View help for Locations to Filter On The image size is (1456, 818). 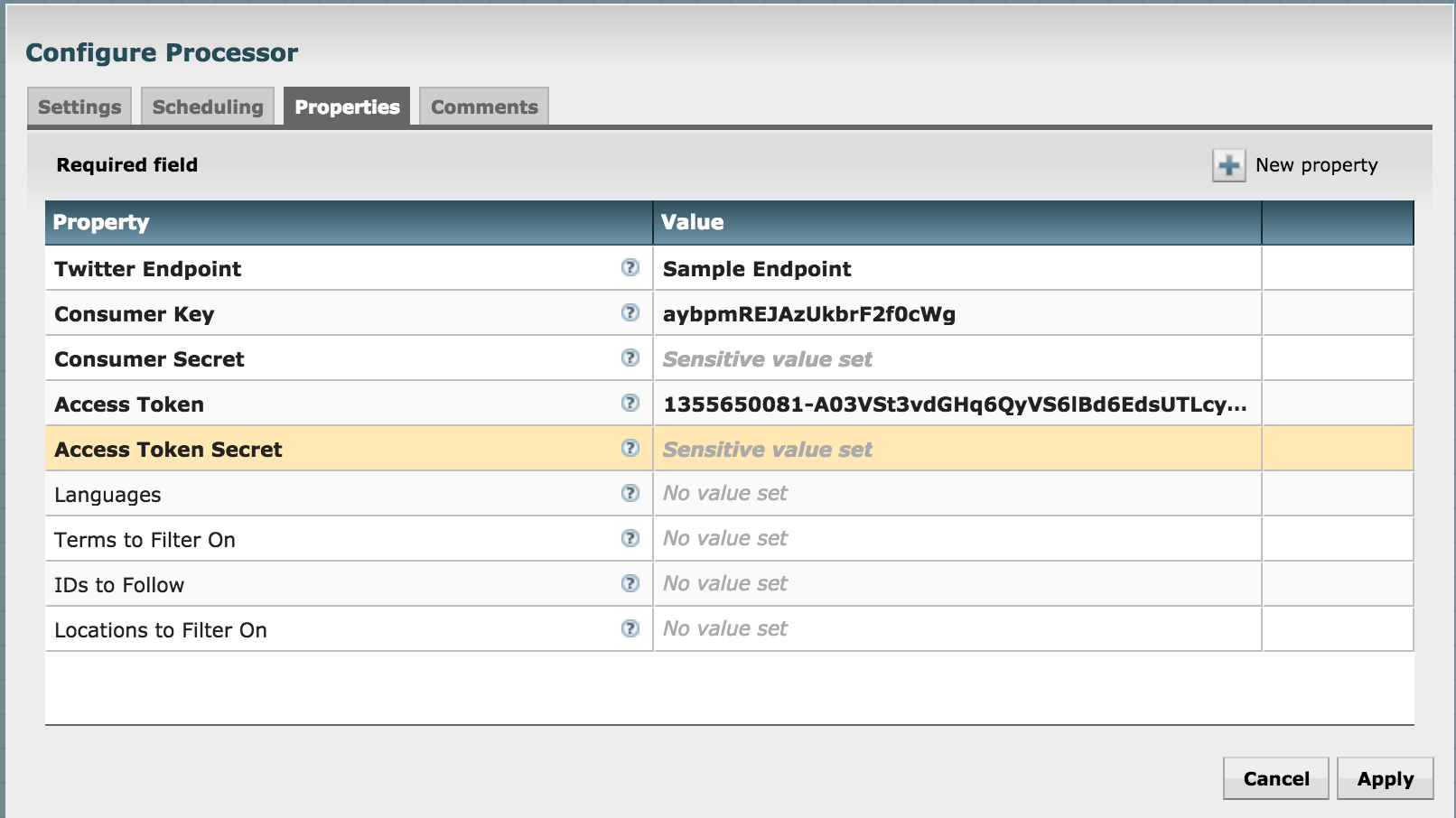(630, 629)
